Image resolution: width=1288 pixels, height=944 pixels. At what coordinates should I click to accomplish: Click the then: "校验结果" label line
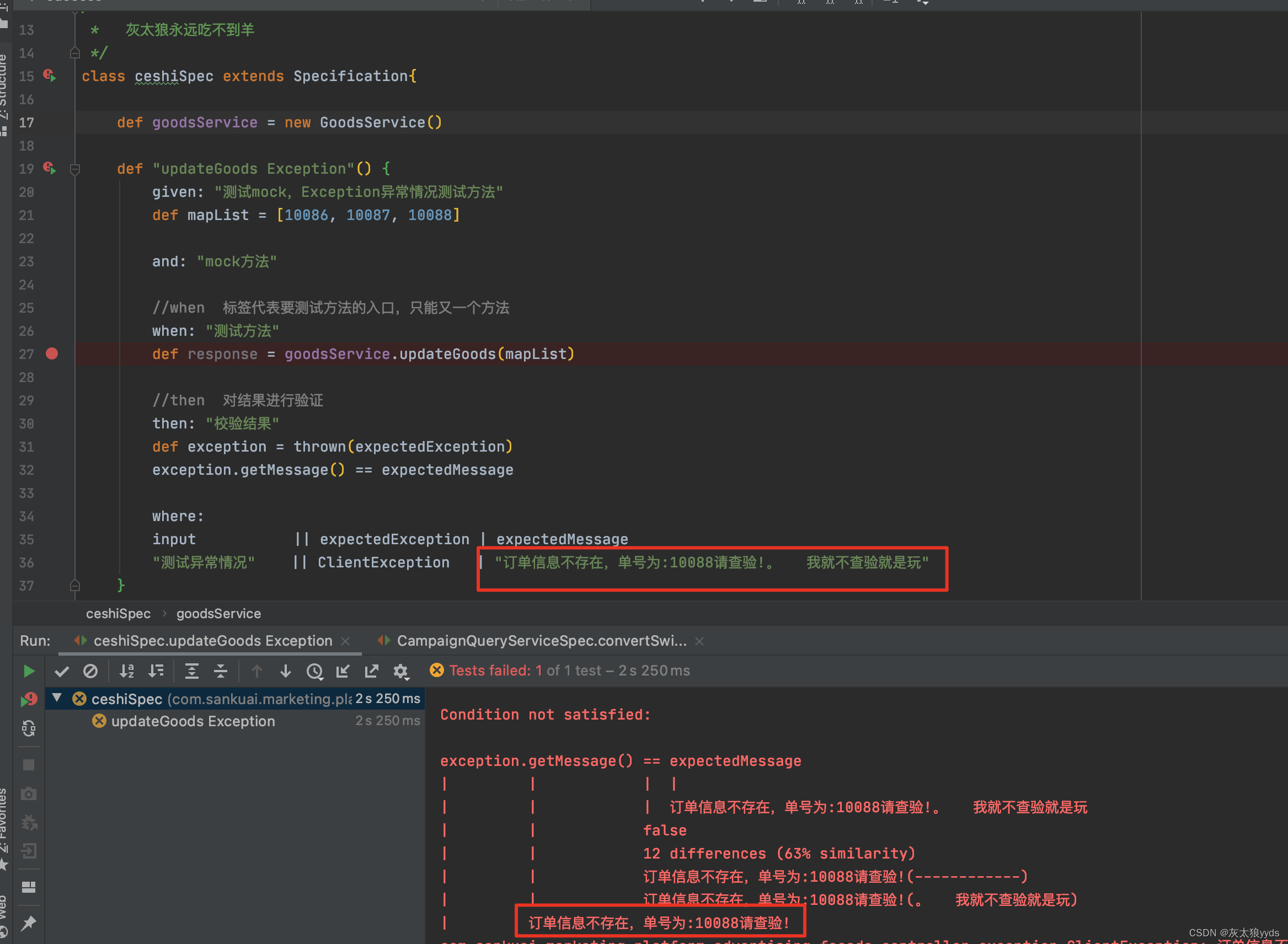(x=216, y=423)
